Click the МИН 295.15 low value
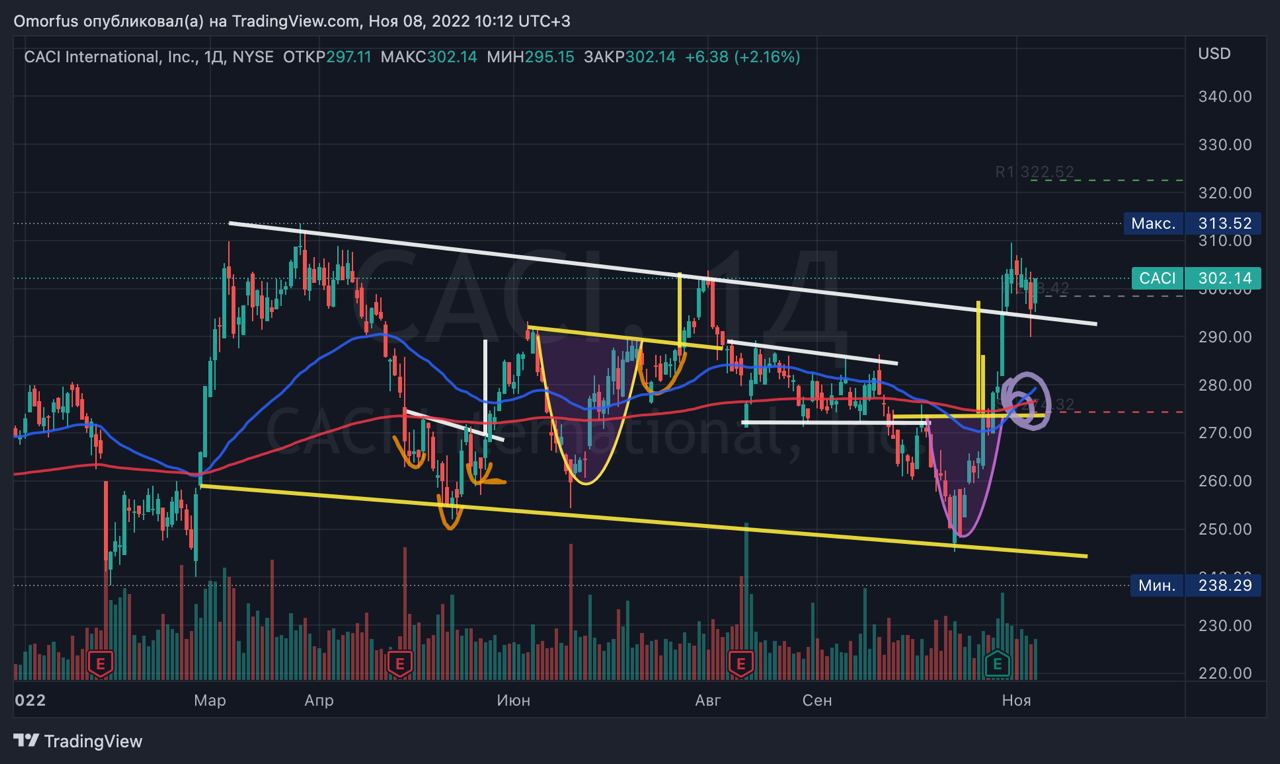Viewport: 1280px width, 764px height. (530, 57)
